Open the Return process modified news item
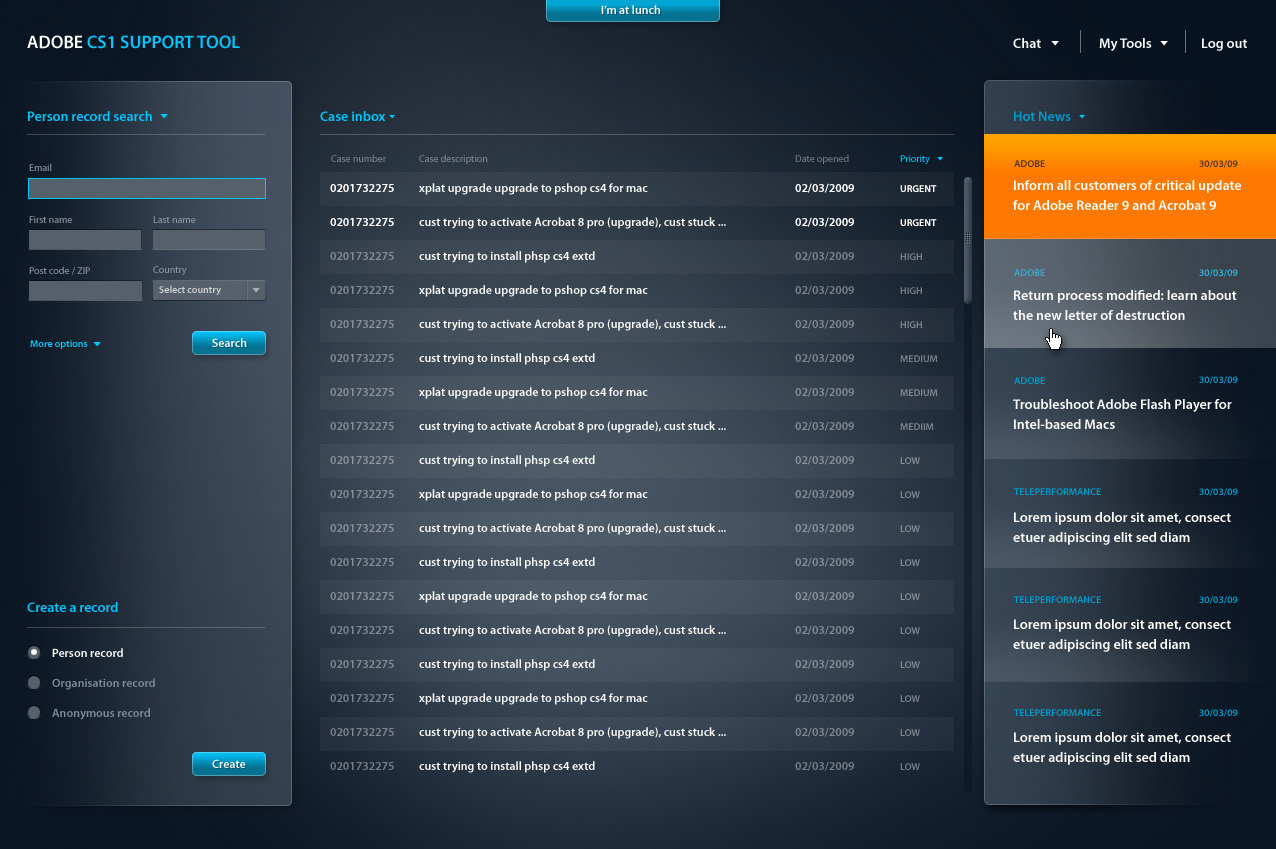The width and height of the screenshot is (1276, 849). (1130, 294)
